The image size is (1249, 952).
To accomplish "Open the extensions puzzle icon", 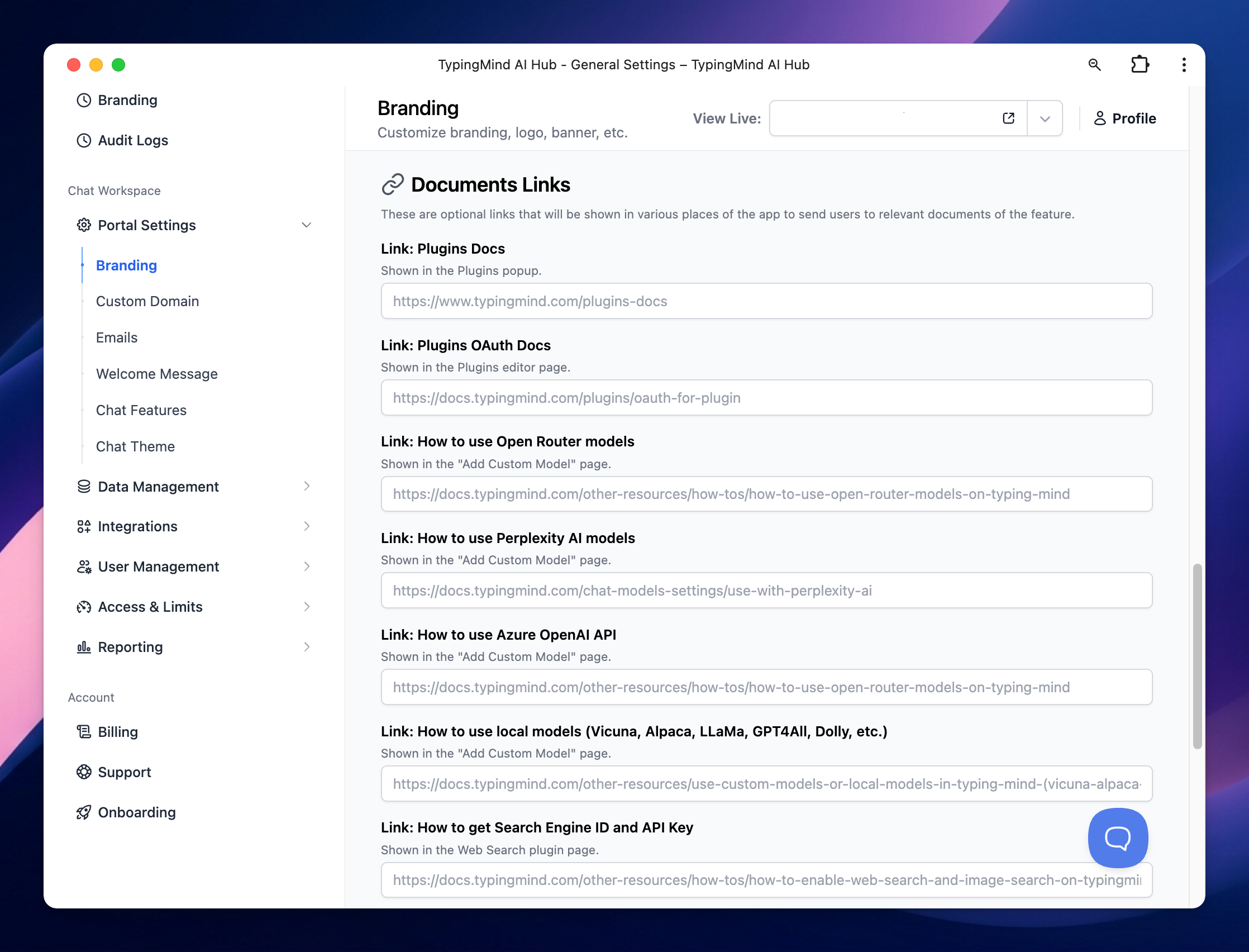I will (x=1140, y=65).
